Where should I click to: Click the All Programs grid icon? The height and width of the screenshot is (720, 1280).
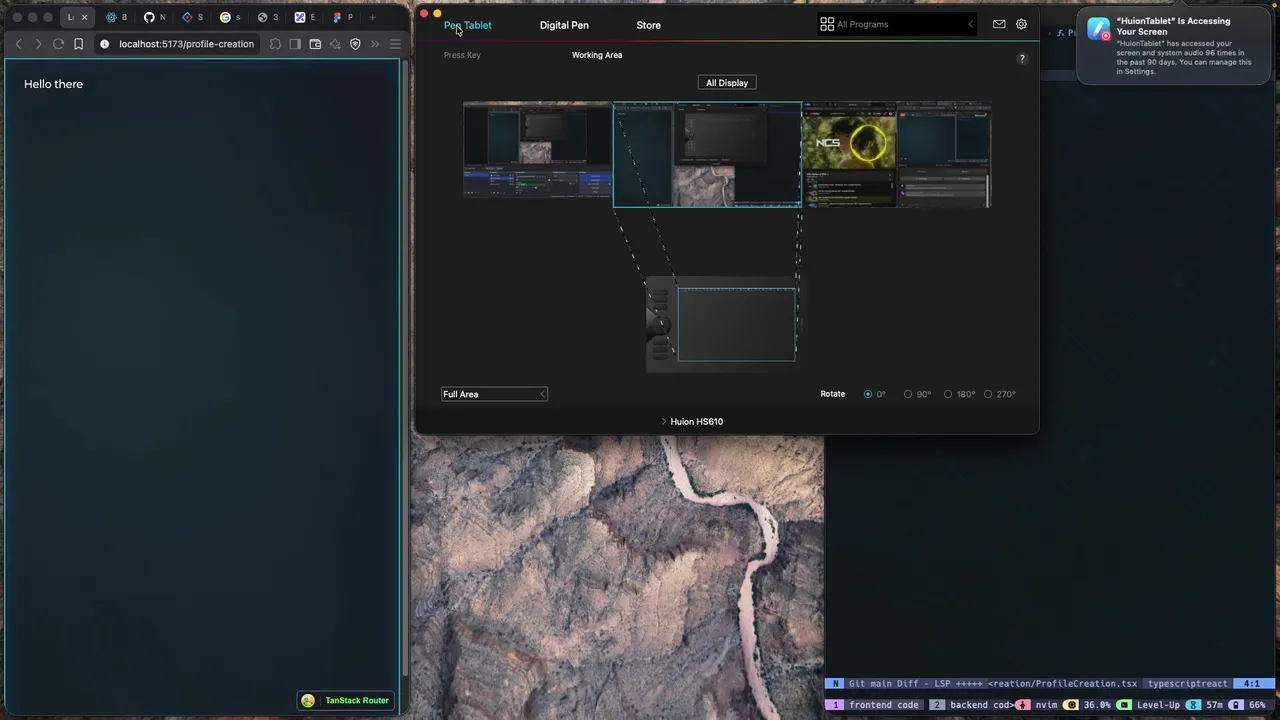(x=827, y=24)
